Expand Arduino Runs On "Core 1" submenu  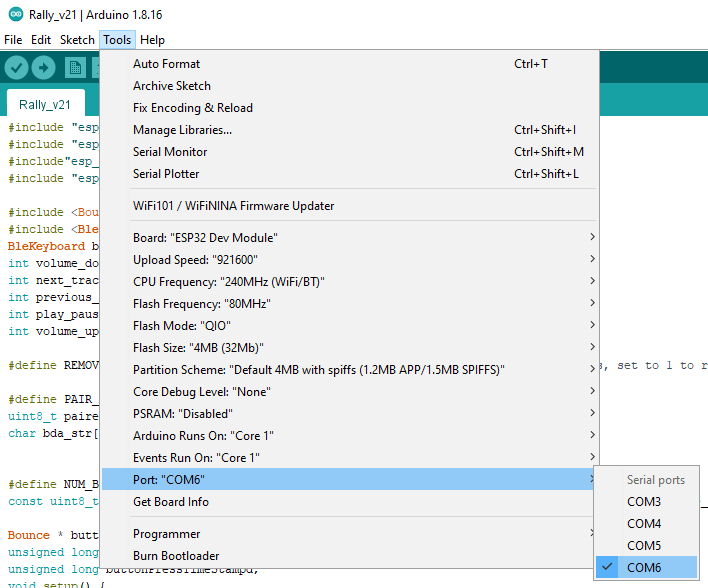349,436
